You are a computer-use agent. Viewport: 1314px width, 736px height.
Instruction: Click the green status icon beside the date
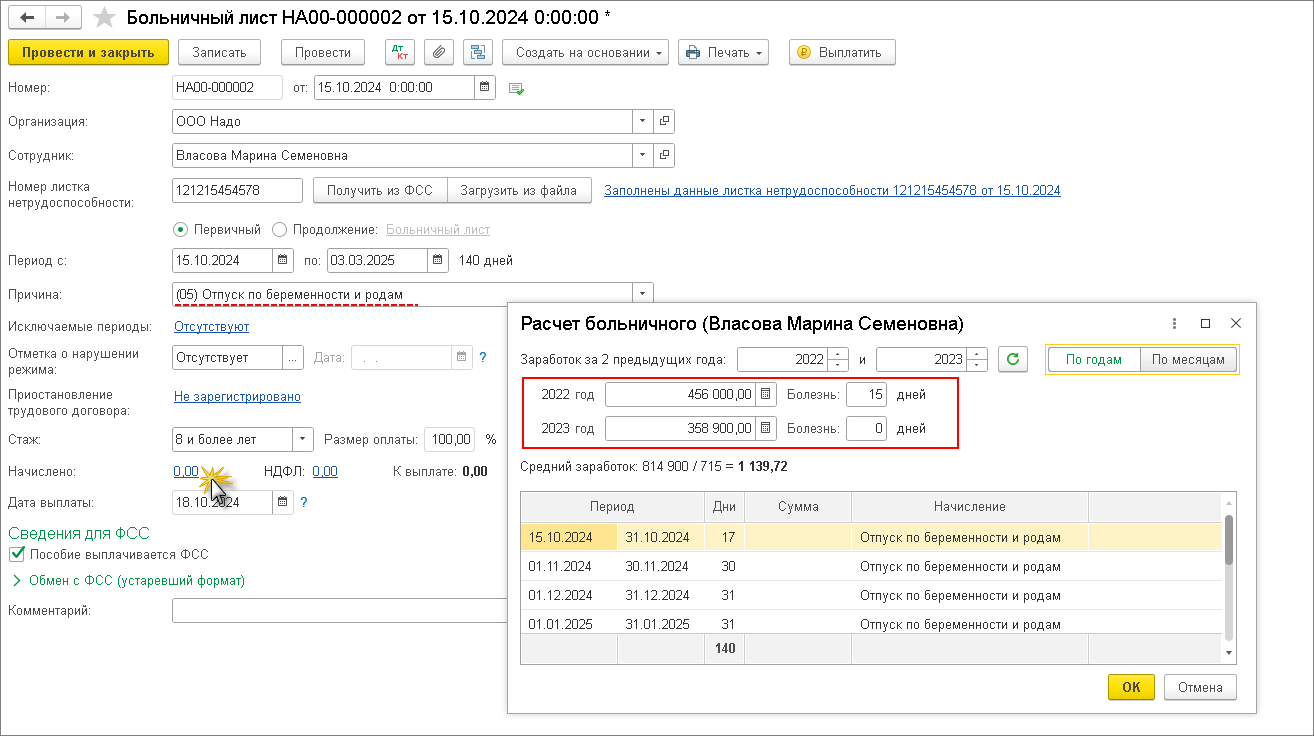[x=517, y=88]
